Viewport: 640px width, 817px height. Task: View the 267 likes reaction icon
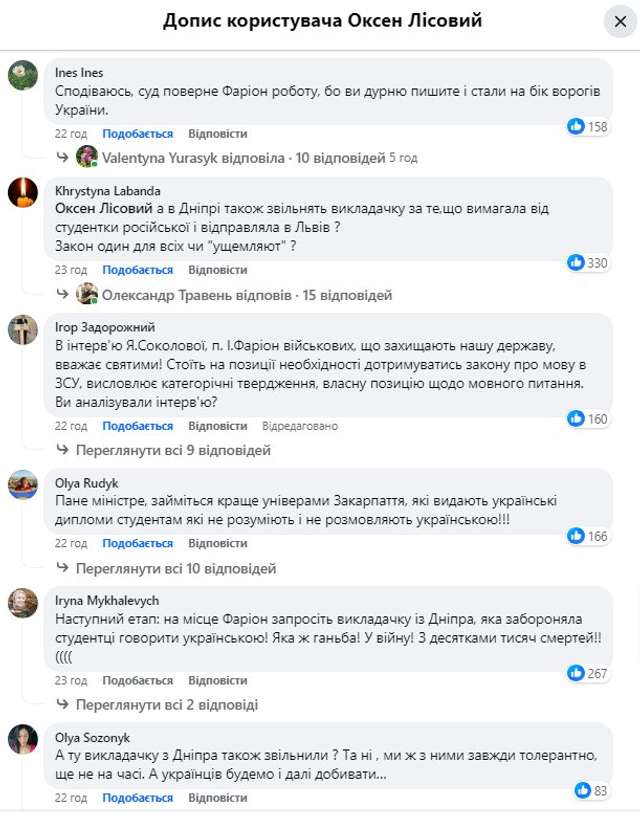click(576, 673)
